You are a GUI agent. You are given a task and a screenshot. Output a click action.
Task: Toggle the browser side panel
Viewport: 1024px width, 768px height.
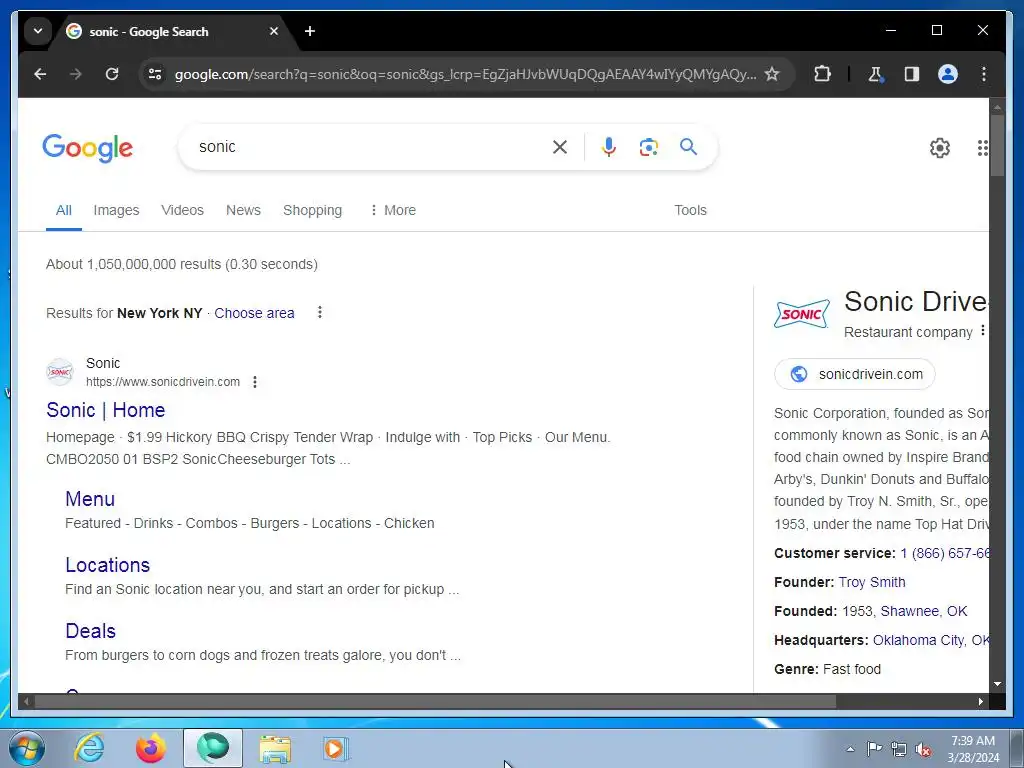coord(912,74)
